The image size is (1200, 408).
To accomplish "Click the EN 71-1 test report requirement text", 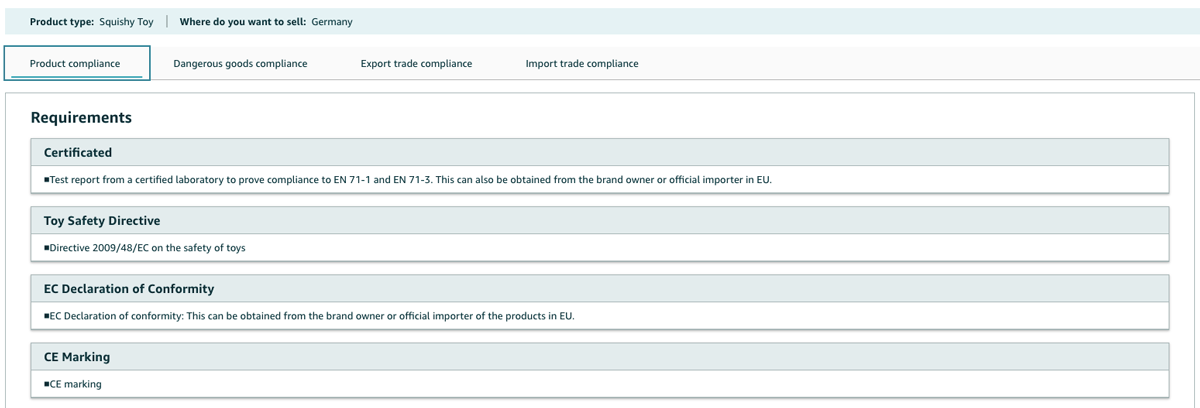I will pyautogui.click(x=410, y=180).
